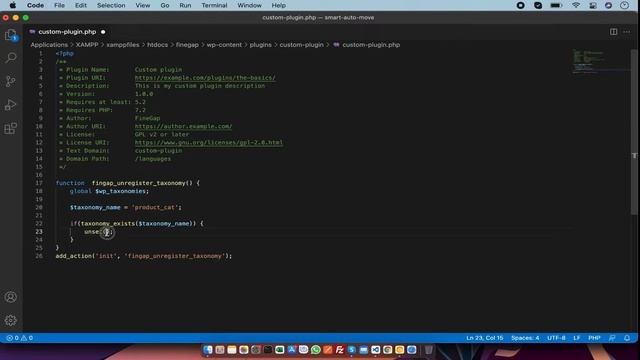Screen dimensions: 640x360
Task: Open the Apple menu
Action: tap(13, 5)
